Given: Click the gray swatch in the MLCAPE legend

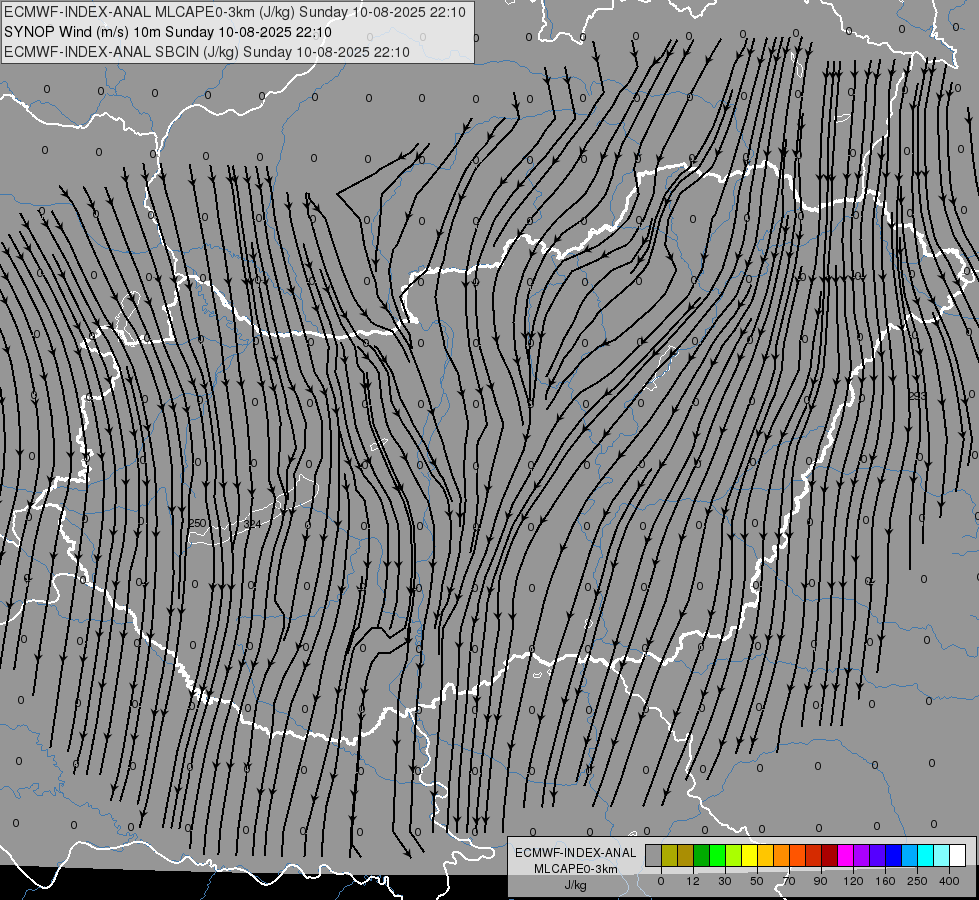Looking at the screenshot, I should pos(654,855).
